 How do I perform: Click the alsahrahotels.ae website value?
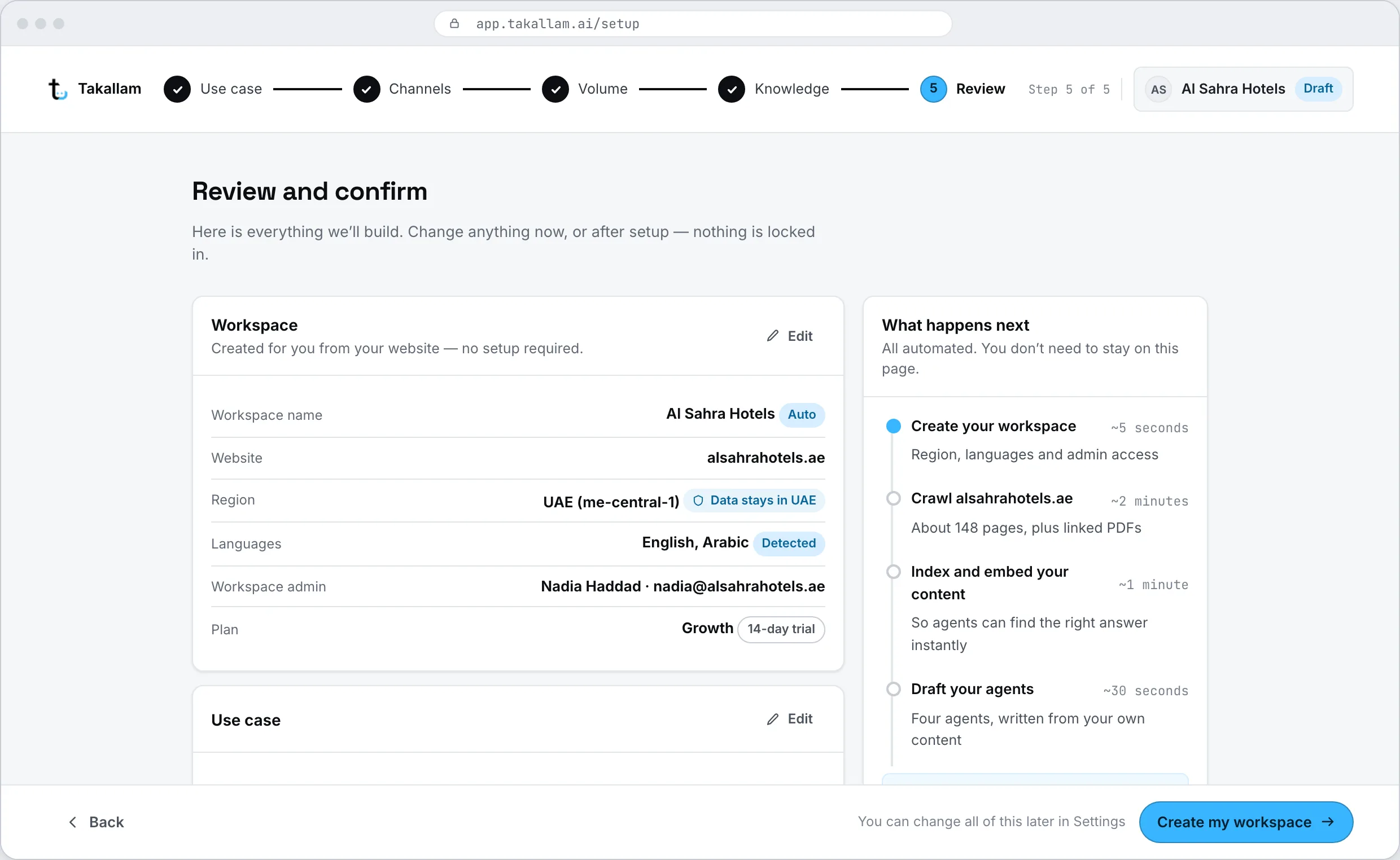tap(765, 458)
